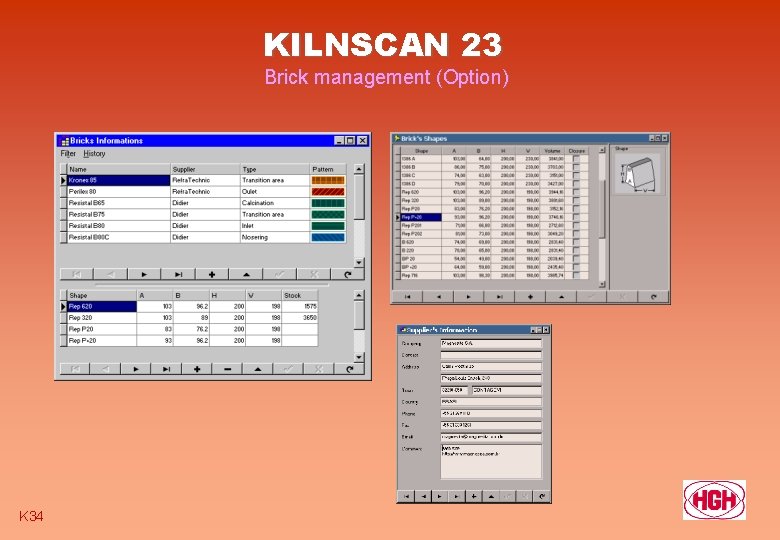Image resolution: width=780 pixels, height=540 pixels.
Task: Delete the shape with the minus button
Action: (227, 369)
